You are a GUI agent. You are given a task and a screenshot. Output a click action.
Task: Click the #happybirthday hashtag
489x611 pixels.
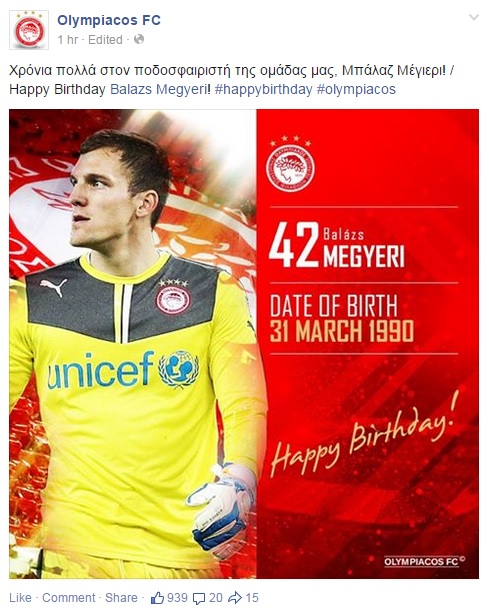coord(263,89)
